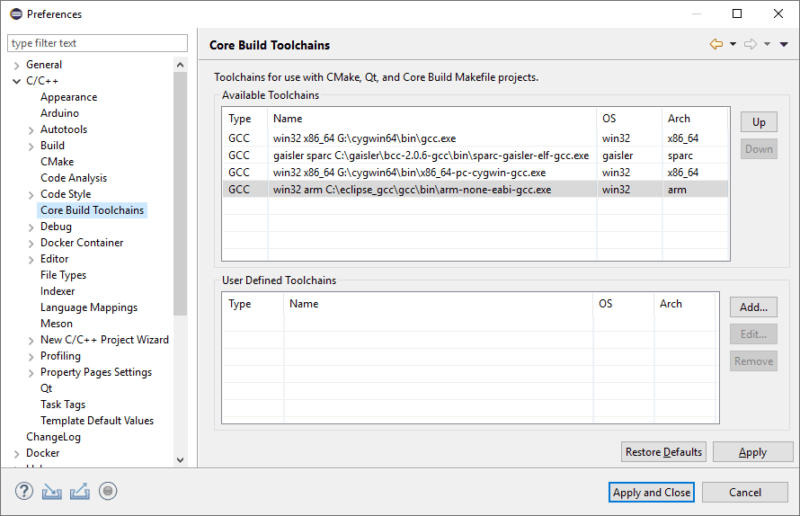This screenshot has width=800, height=516.
Task: Select the gaisler sparc toolchain row
Action: [x=475, y=155]
